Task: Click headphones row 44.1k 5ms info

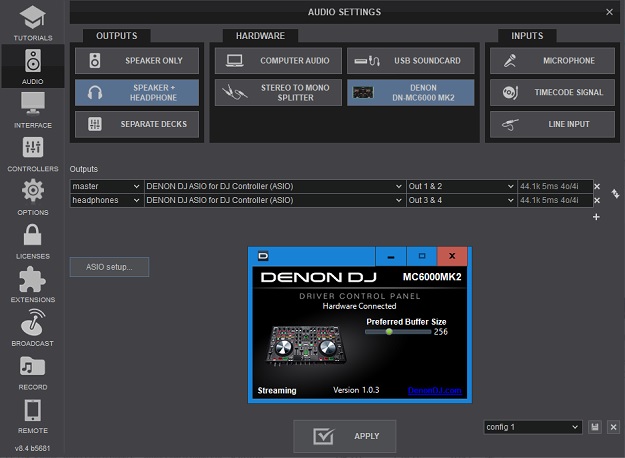Action: point(555,200)
